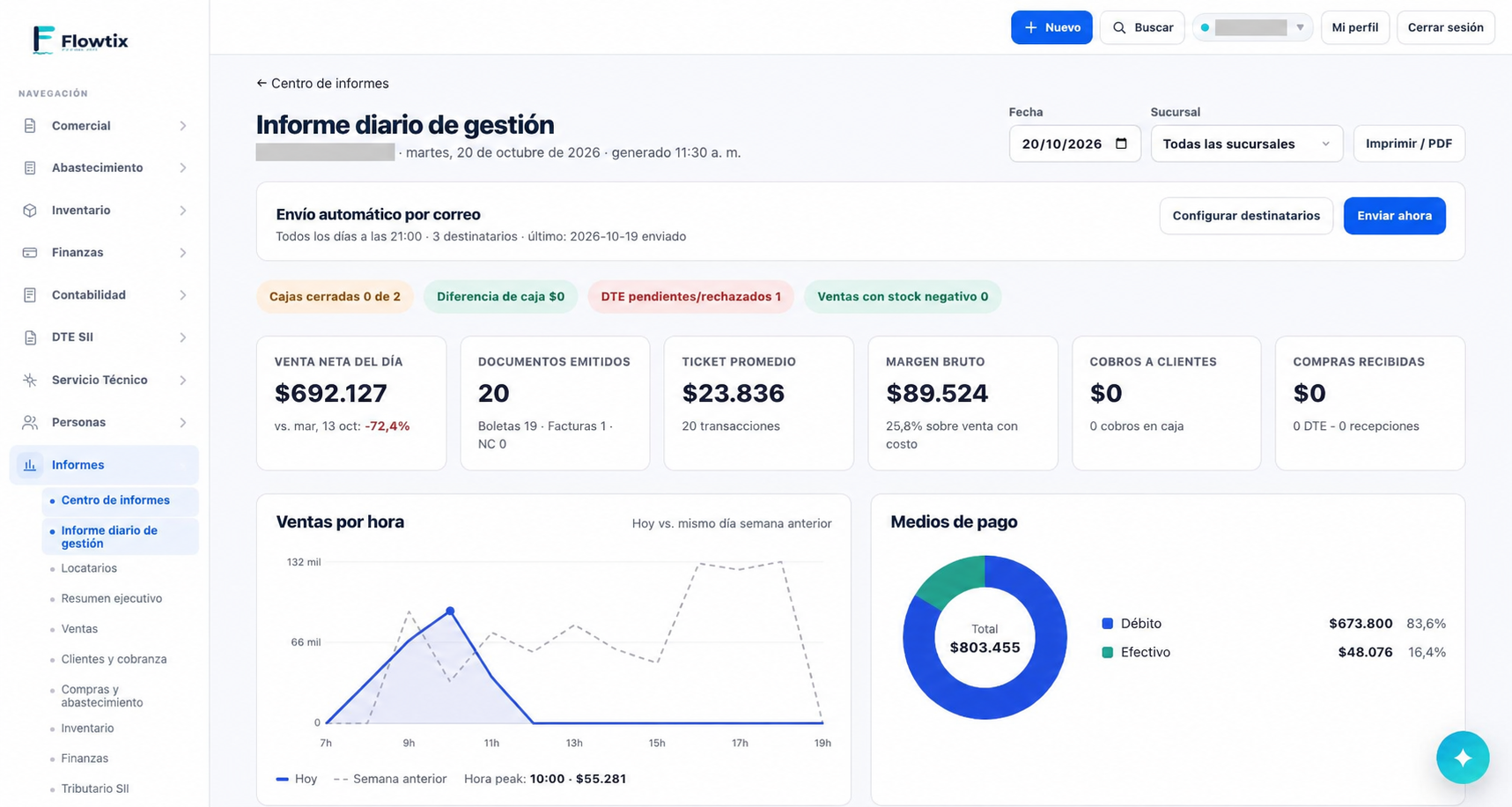Screen dimensions: 1512x807
Task: Click the Comercial document icon
Action: coord(30,126)
